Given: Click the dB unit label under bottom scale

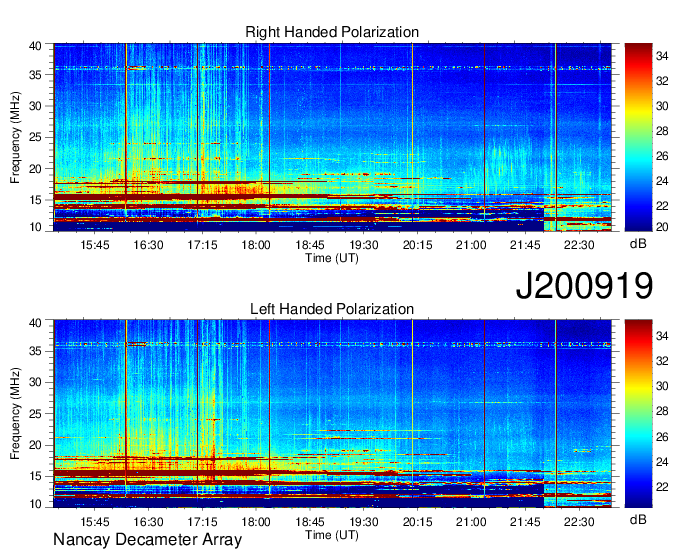Looking at the screenshot, I should (638, 519).
